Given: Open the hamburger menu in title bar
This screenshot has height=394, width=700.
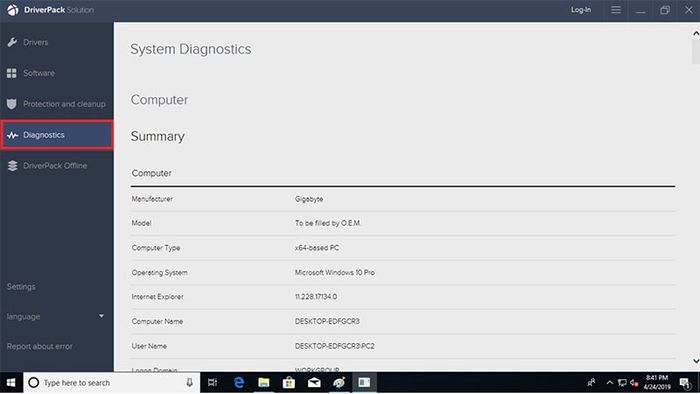Looking at the screenshot, I should click(616, 10).
